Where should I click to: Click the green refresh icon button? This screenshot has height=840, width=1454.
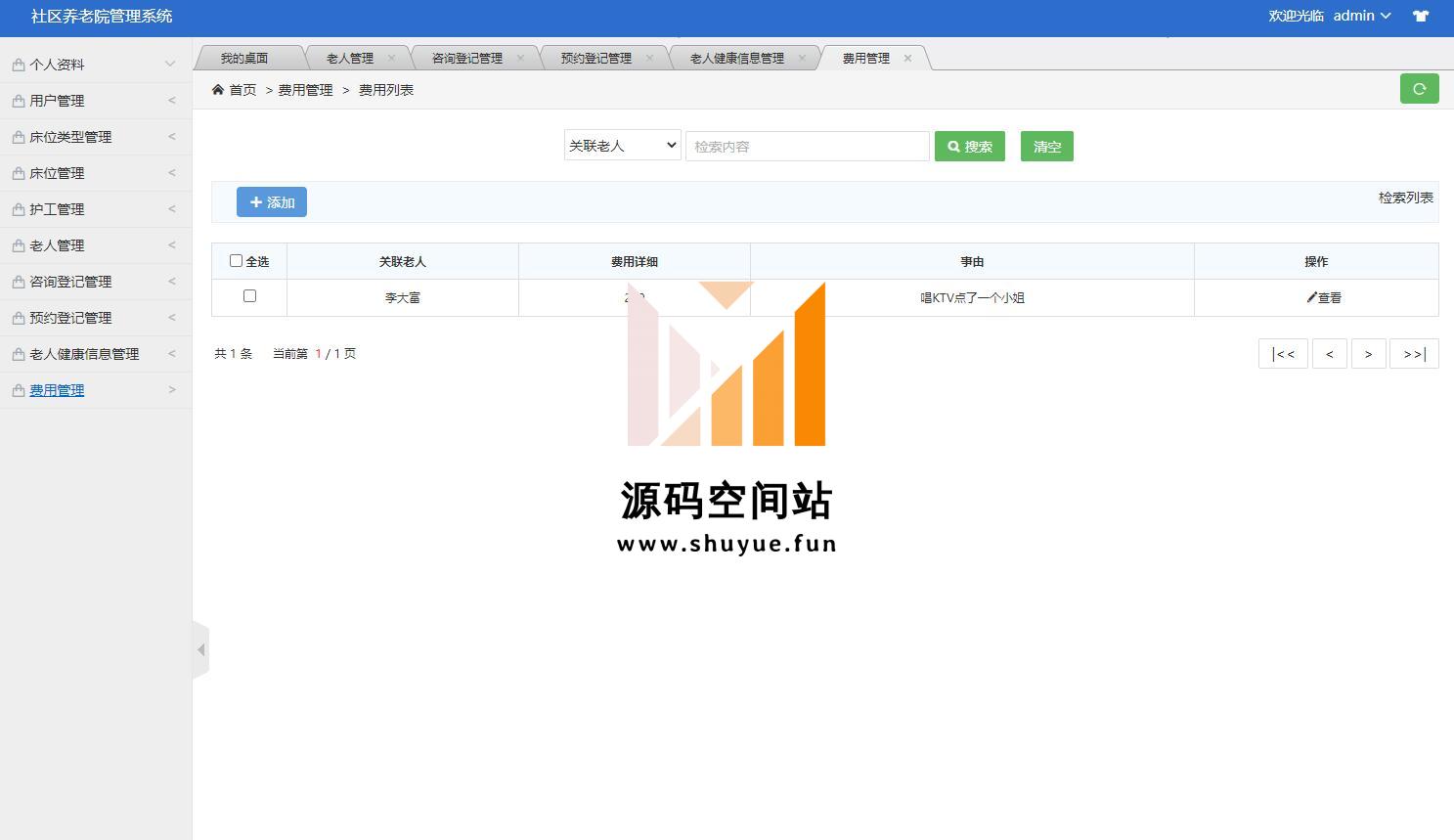pos(1419,88)
